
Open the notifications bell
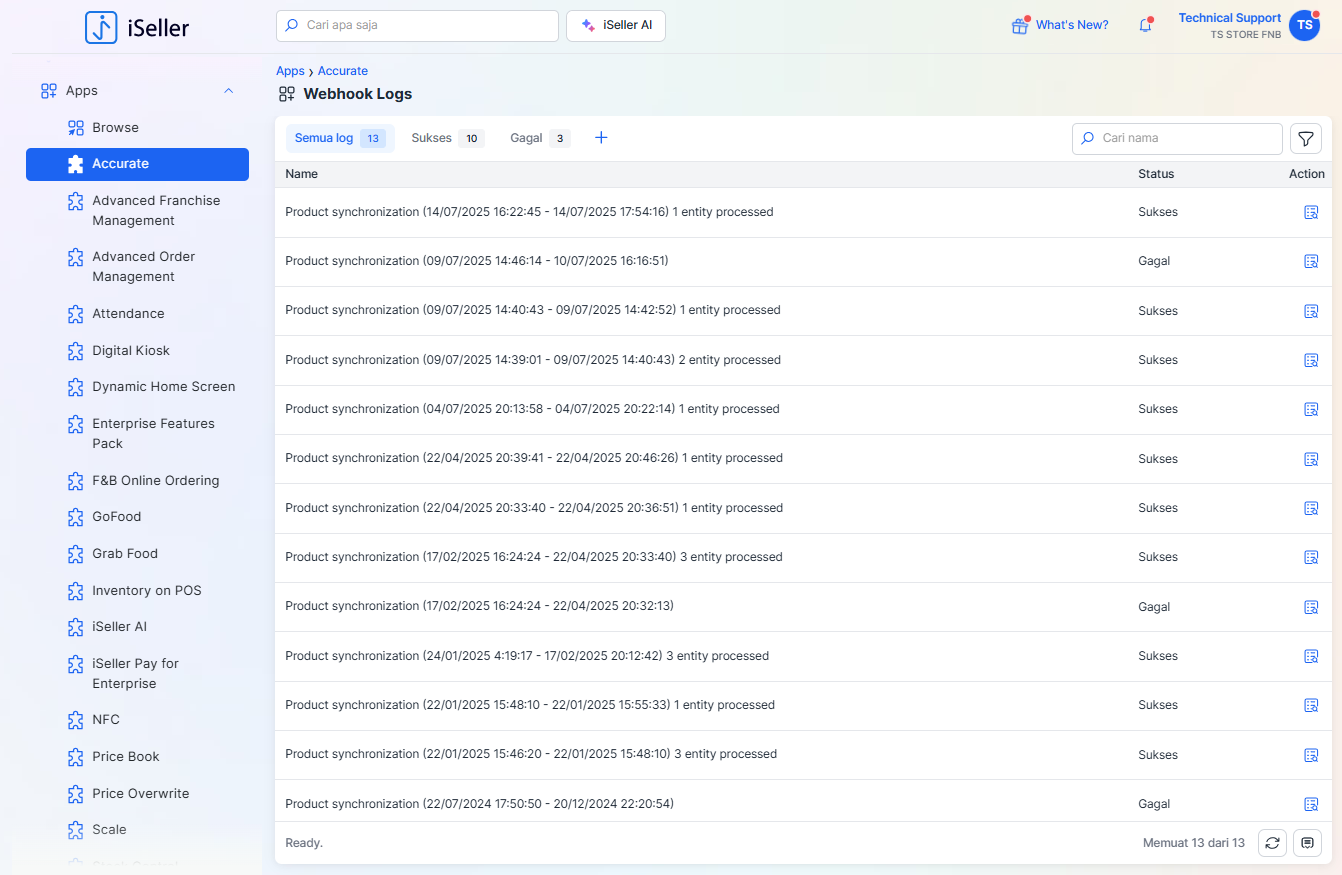coord(1146,26)
